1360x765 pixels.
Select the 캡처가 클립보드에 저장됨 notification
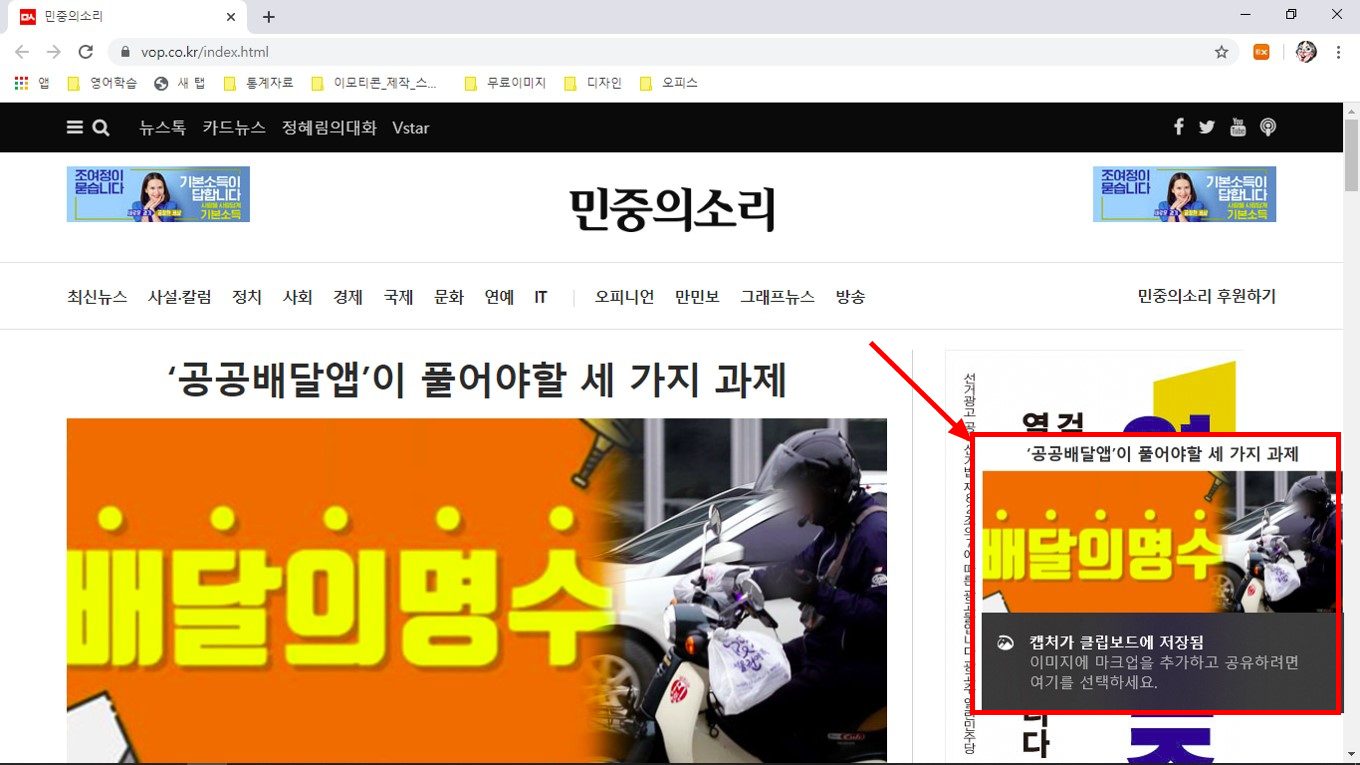1159,661
